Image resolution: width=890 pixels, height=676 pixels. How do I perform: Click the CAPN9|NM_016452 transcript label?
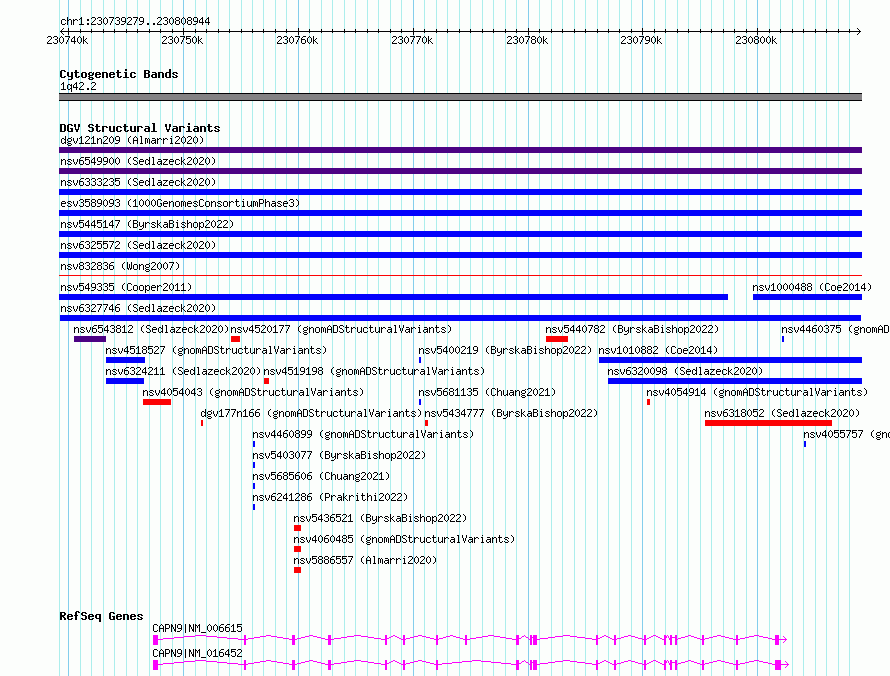(197, 653)
